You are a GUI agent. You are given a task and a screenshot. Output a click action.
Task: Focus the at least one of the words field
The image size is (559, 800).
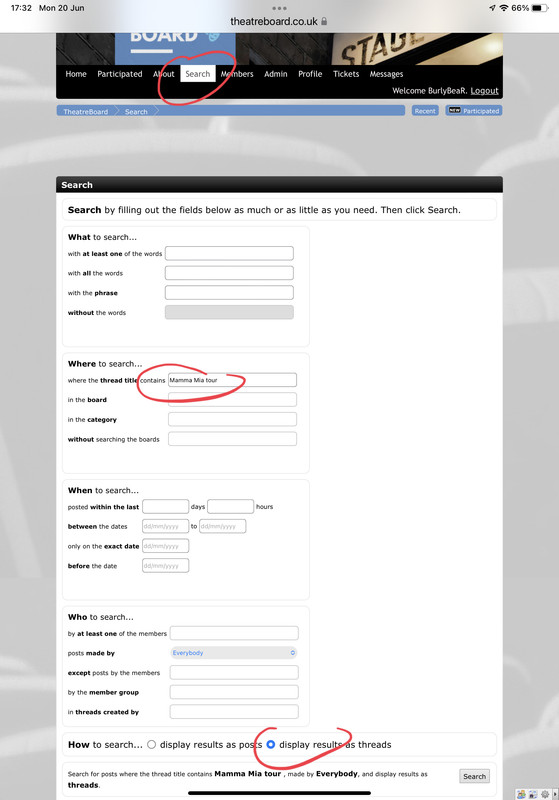point(229,253)
